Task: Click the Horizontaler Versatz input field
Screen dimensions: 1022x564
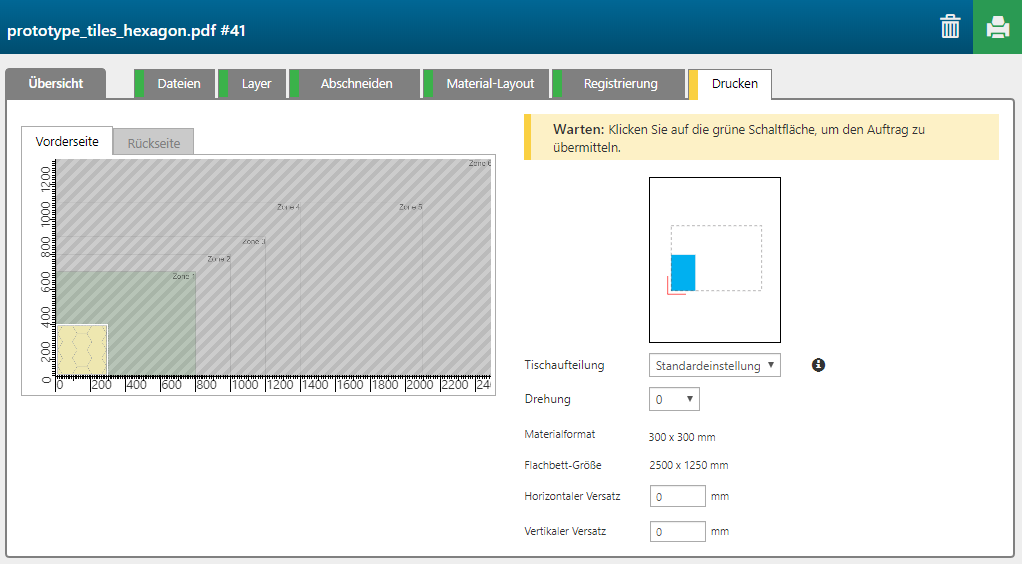Action: pyautogui.click(x=678, y=496)
